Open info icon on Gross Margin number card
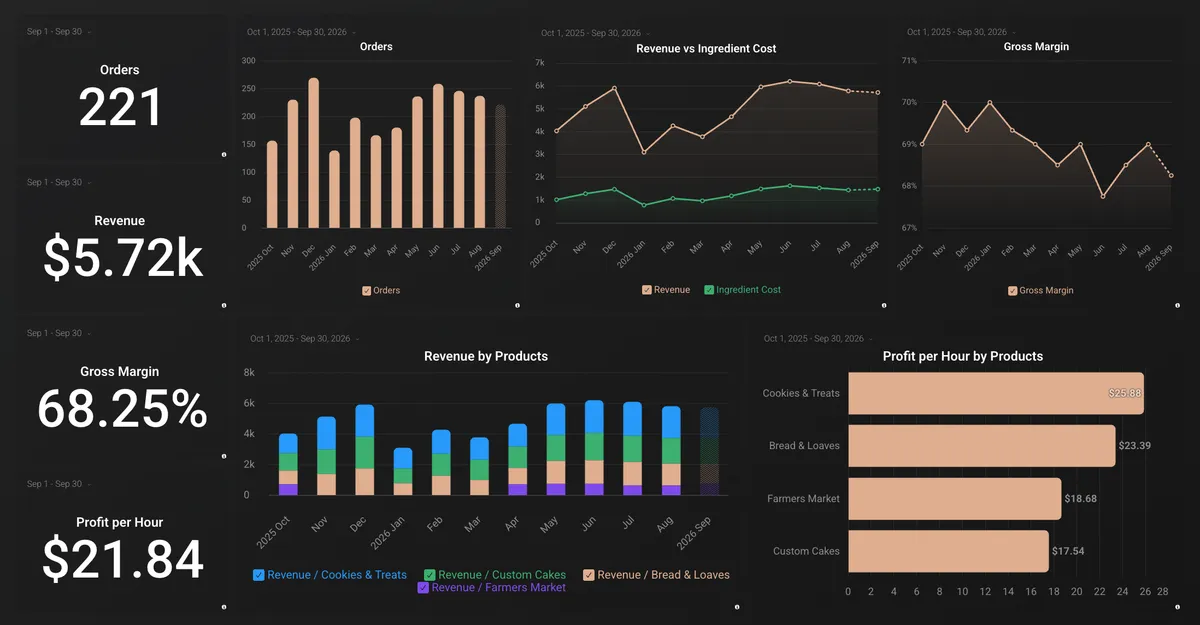This screenshot has height=625, width=1200. 223,456
